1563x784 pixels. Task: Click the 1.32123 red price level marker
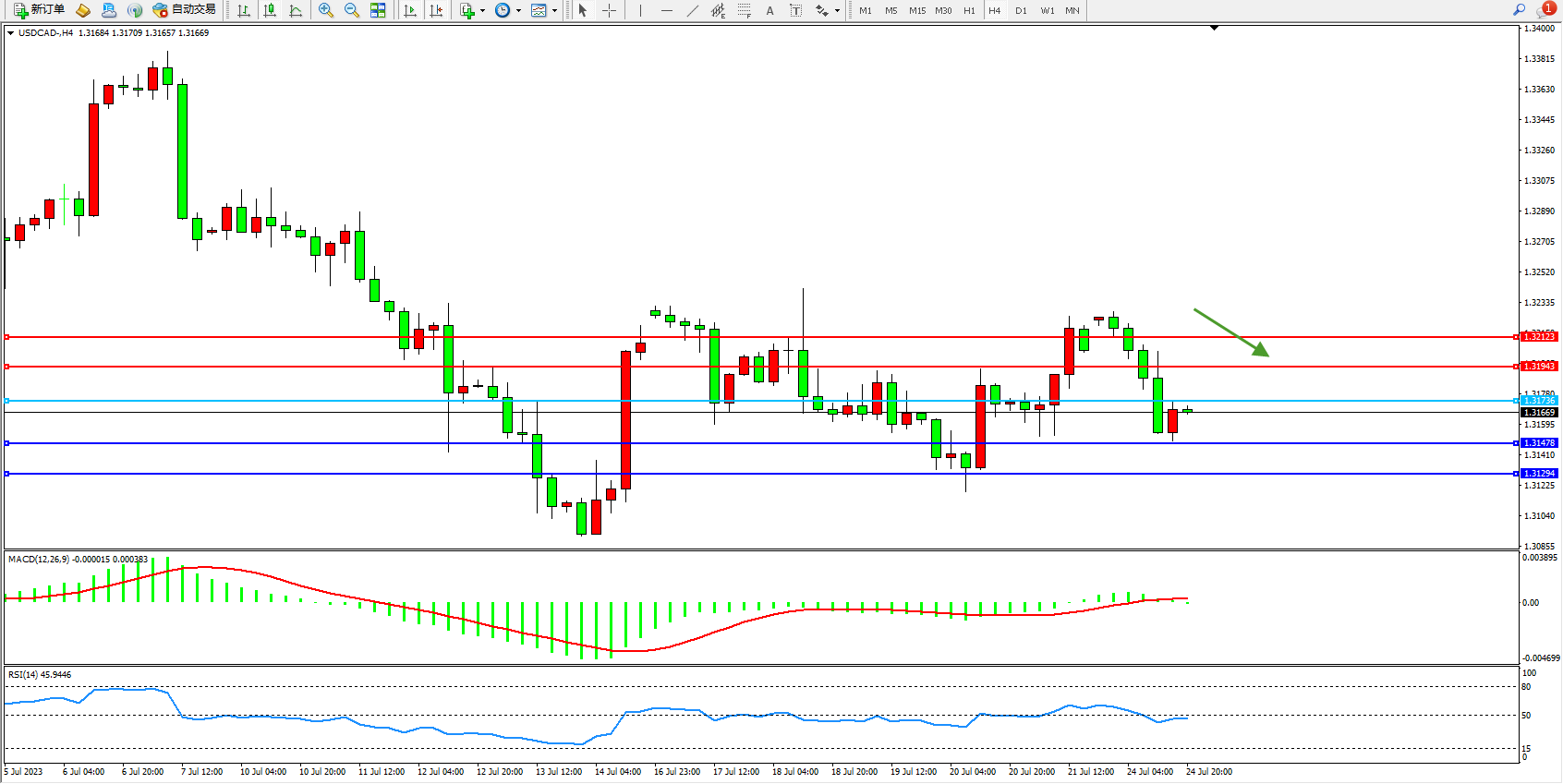point(1539,337)
